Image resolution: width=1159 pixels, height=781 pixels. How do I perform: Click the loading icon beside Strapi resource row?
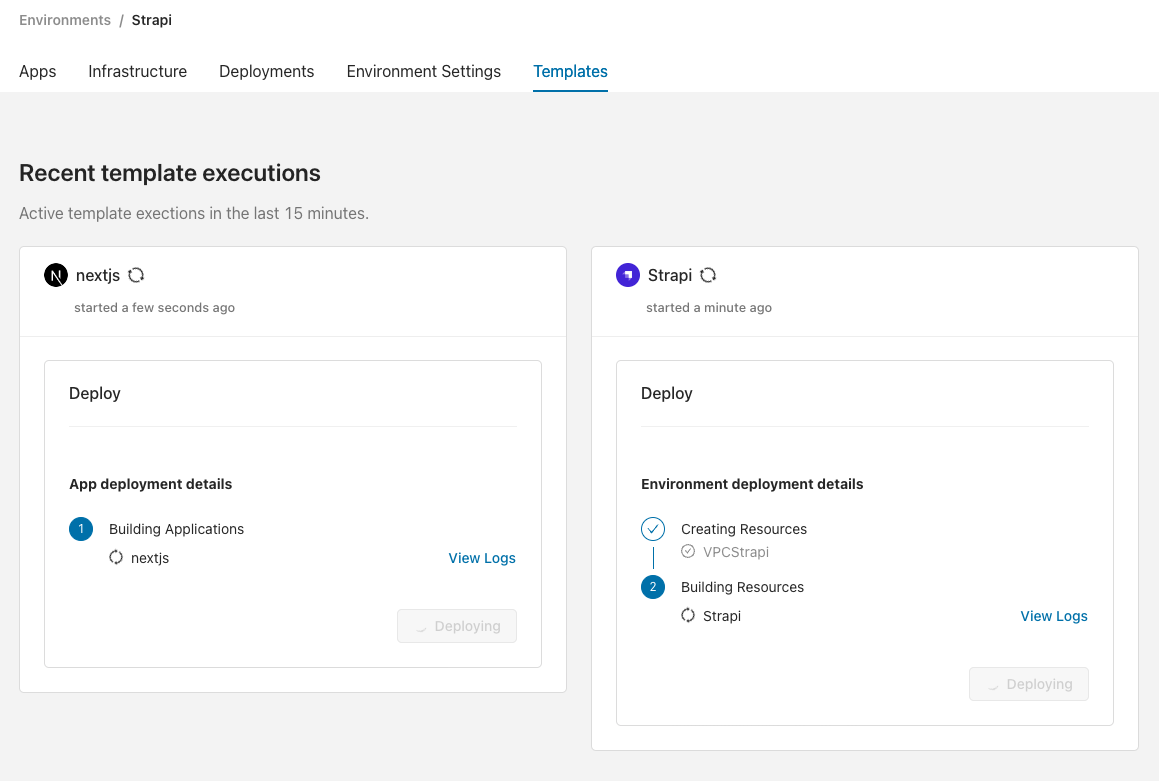click(688, 615)
